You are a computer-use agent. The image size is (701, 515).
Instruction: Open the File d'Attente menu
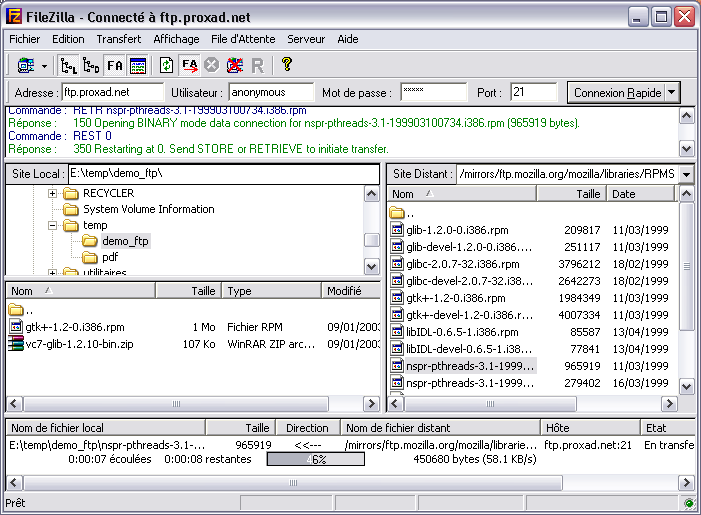pos(243,39)
